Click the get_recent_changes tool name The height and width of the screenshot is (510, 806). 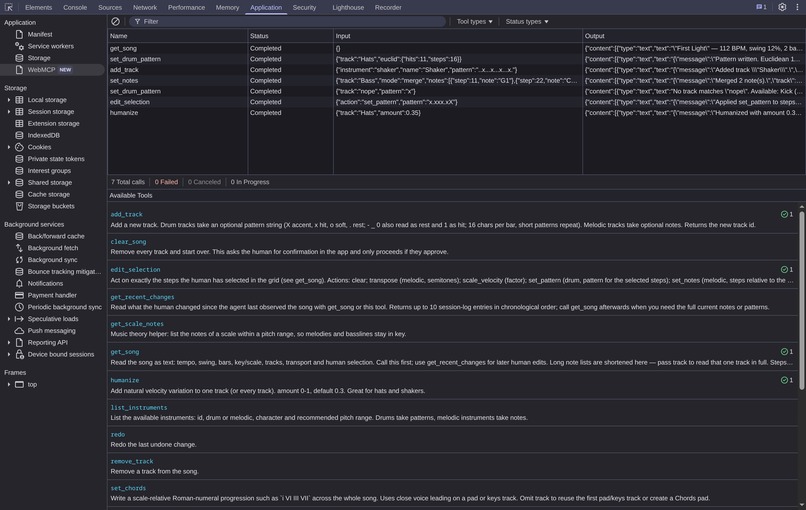pos(142,297)
